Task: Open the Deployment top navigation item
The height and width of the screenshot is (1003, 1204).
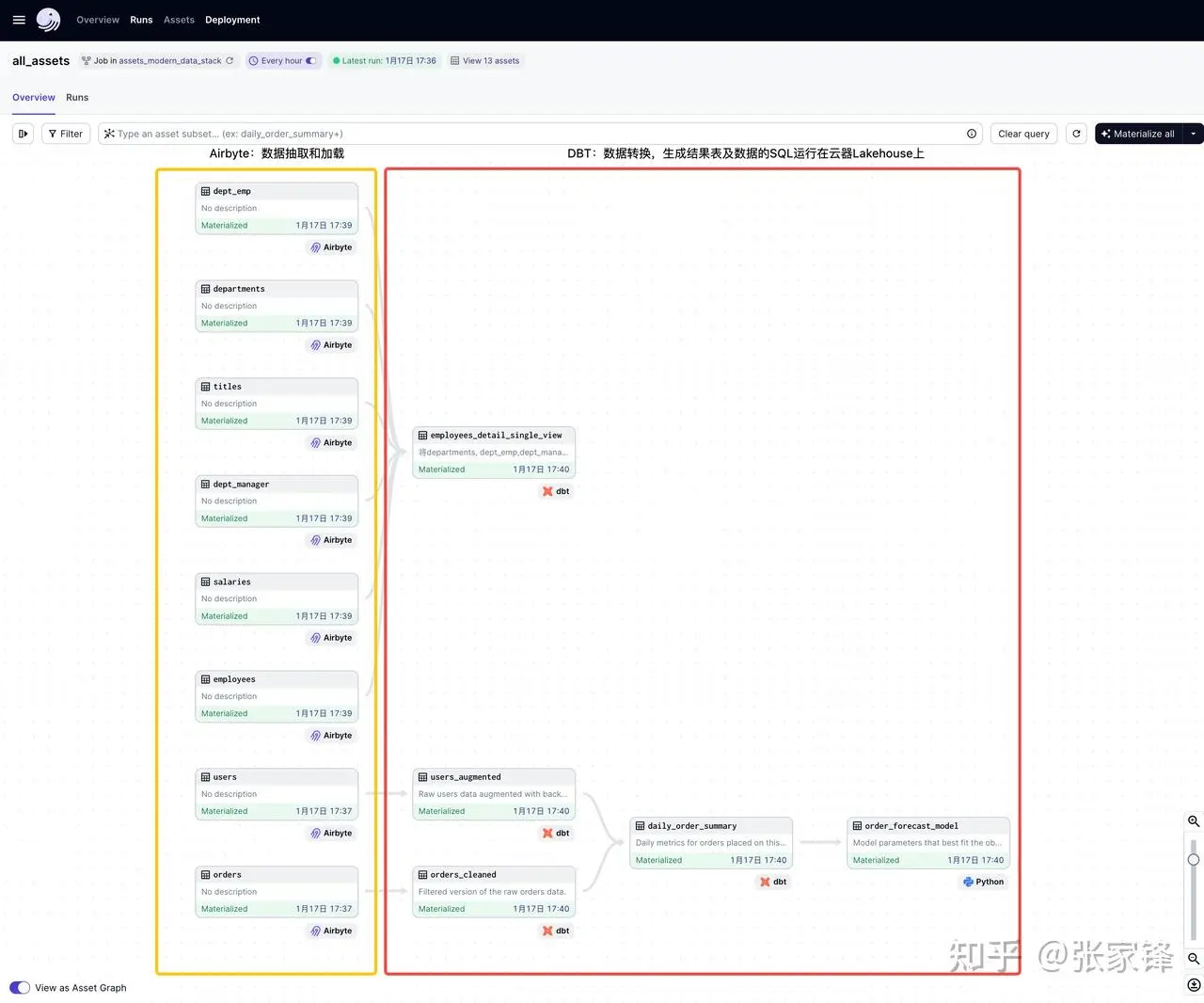Action: [x=232, y=20]
